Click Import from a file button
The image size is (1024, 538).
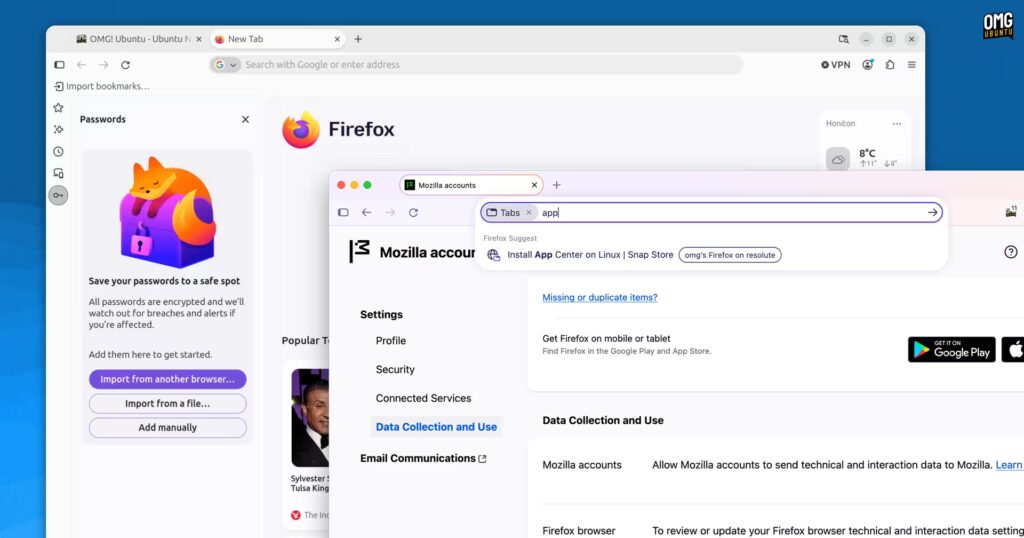(168, 404)
